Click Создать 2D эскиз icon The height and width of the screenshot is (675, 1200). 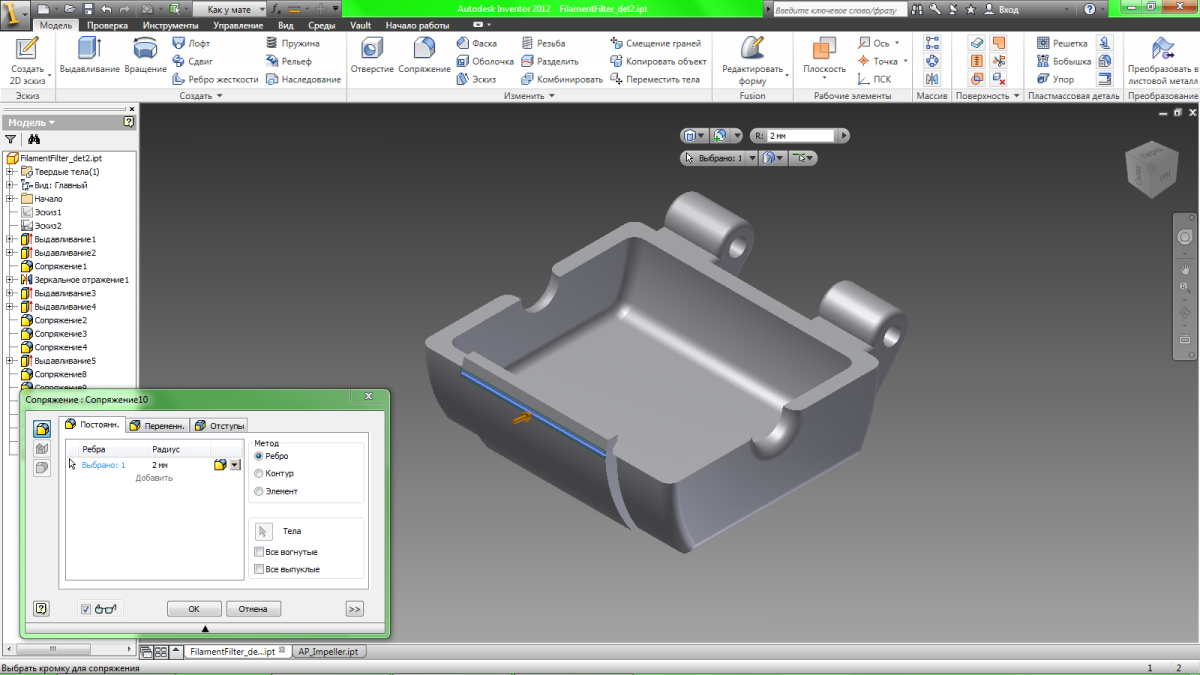pos(27,55)
